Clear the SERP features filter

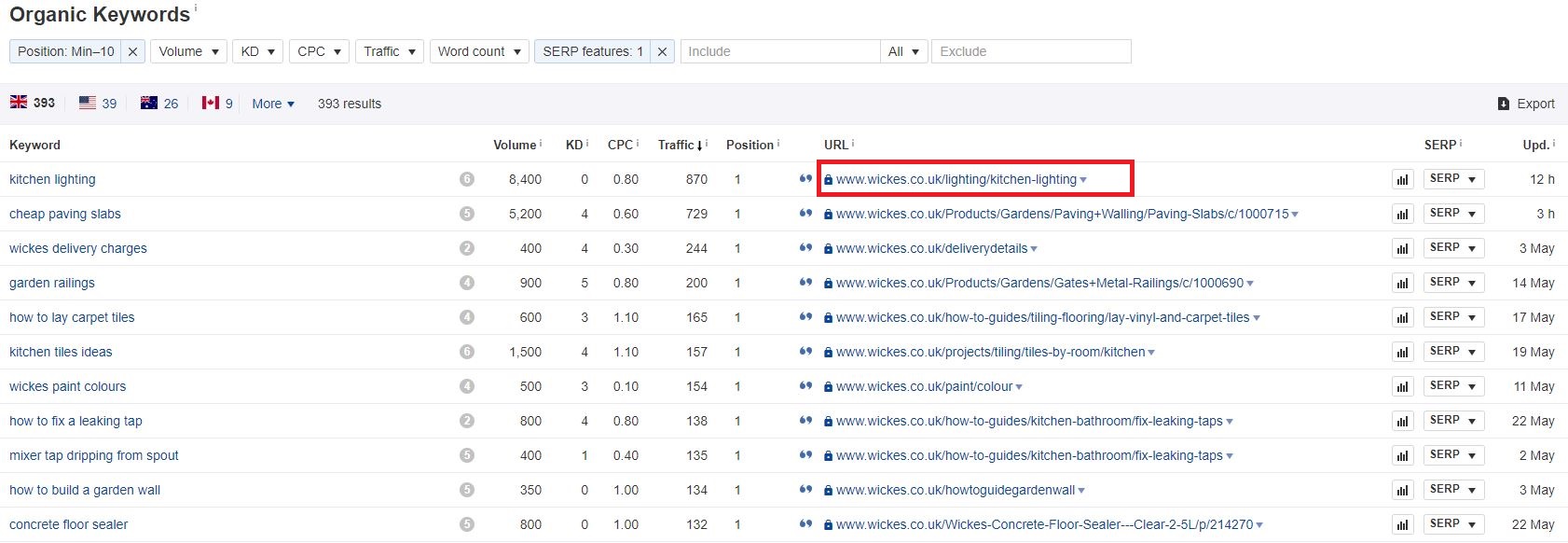[662, 51]
